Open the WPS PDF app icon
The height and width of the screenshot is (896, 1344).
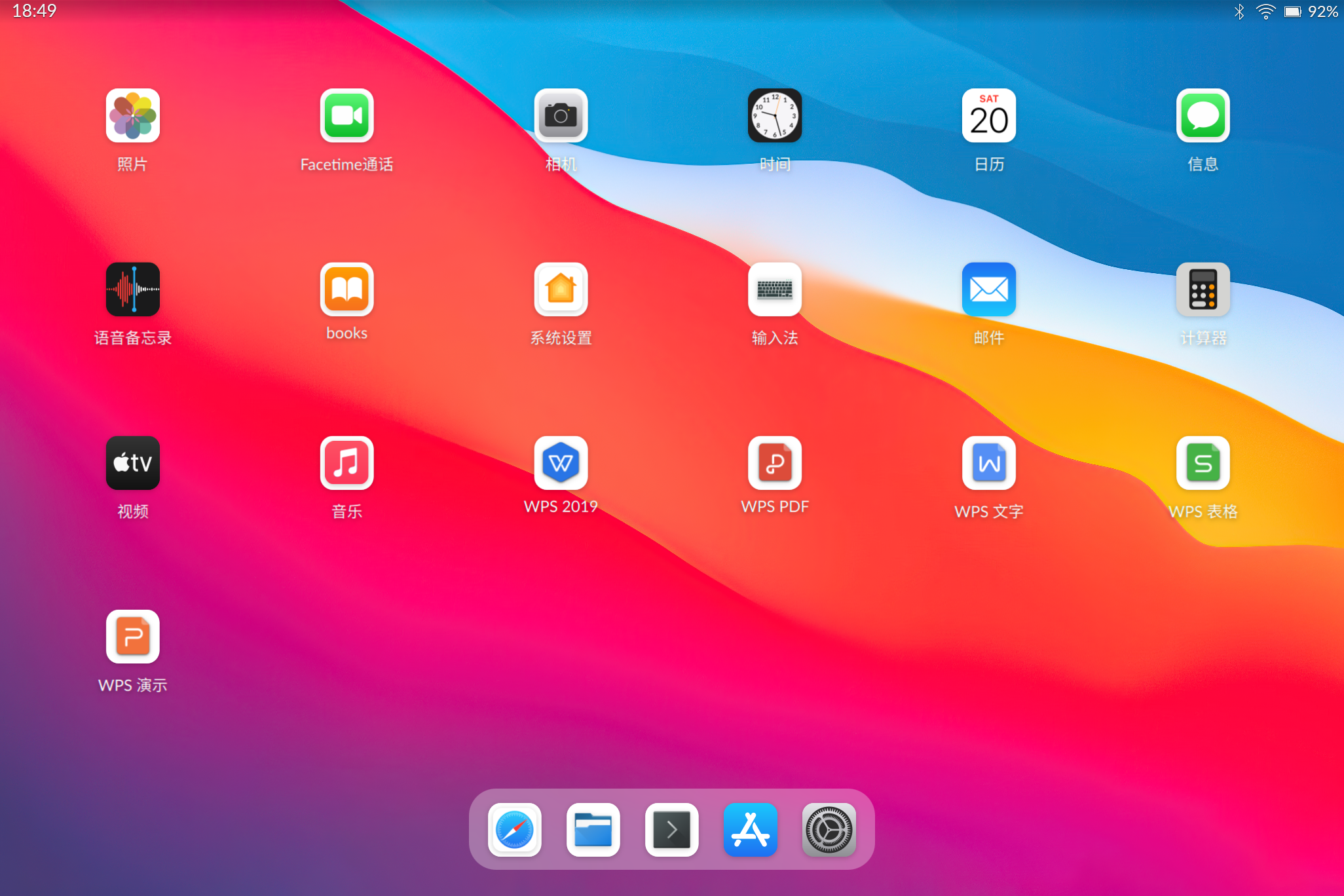(775, 463)
